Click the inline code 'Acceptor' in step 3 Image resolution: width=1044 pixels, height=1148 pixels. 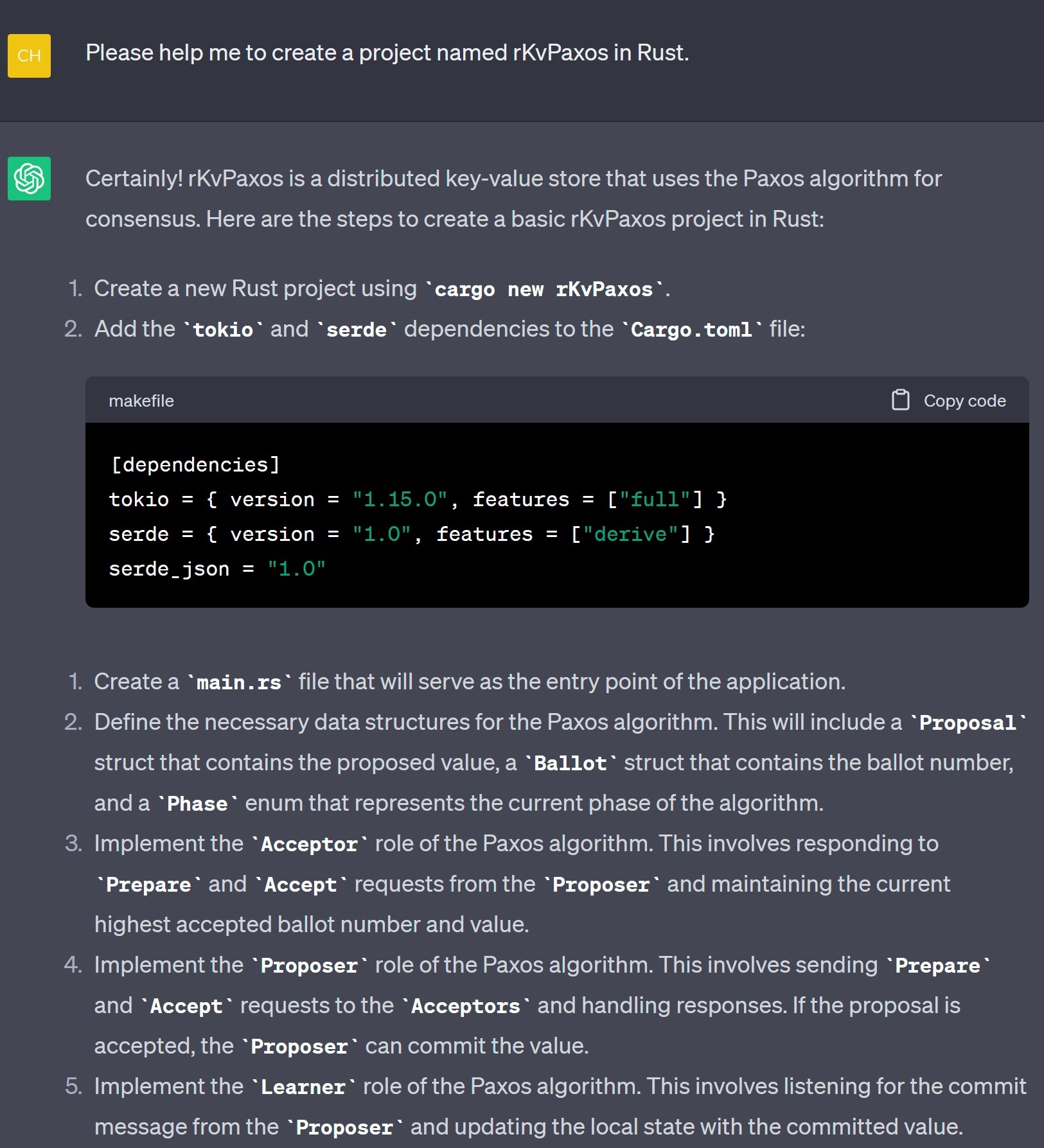click(x=309, y=844)
